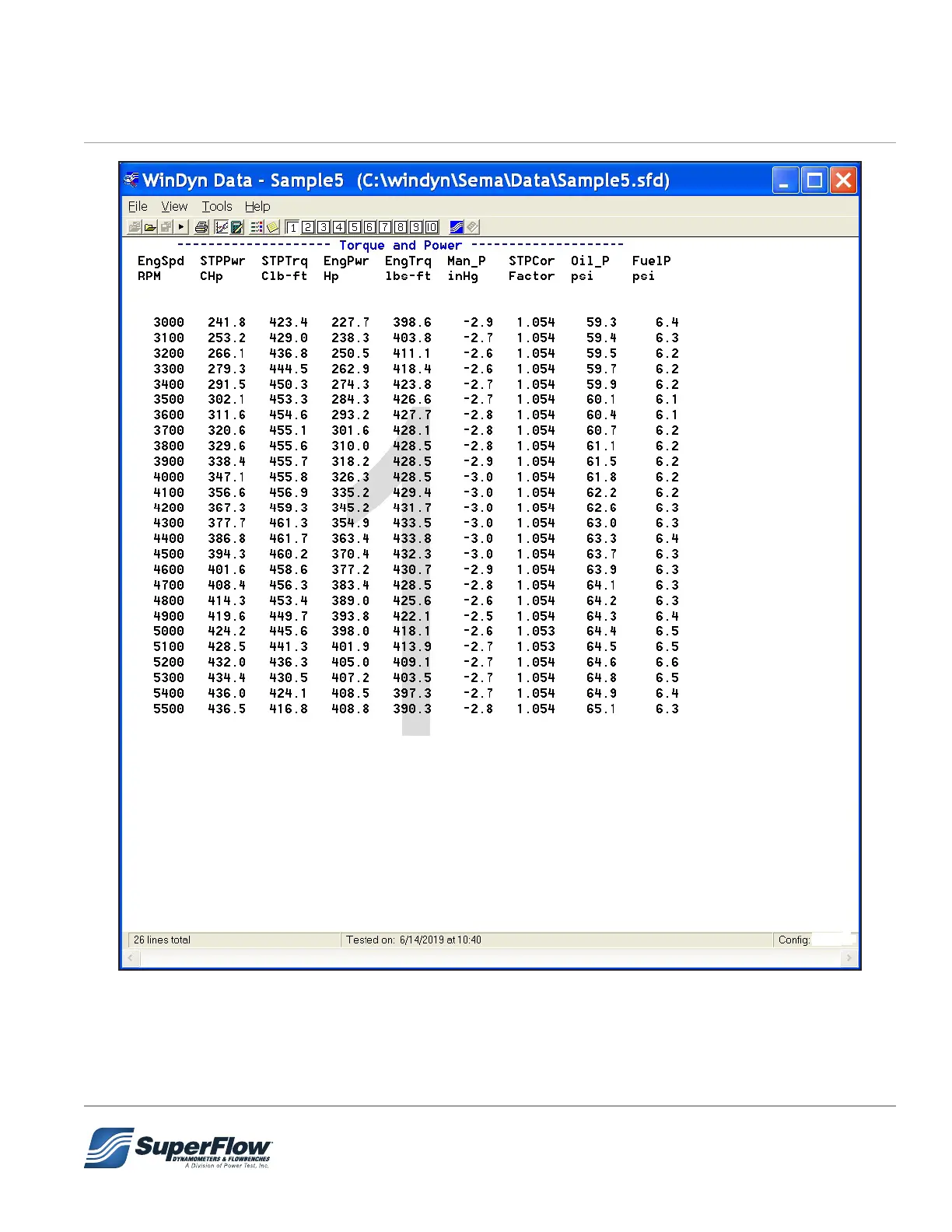Minimize the WinDyn Data window
This screenshot has width=952, height=1232.
click(x=786, y=180)
